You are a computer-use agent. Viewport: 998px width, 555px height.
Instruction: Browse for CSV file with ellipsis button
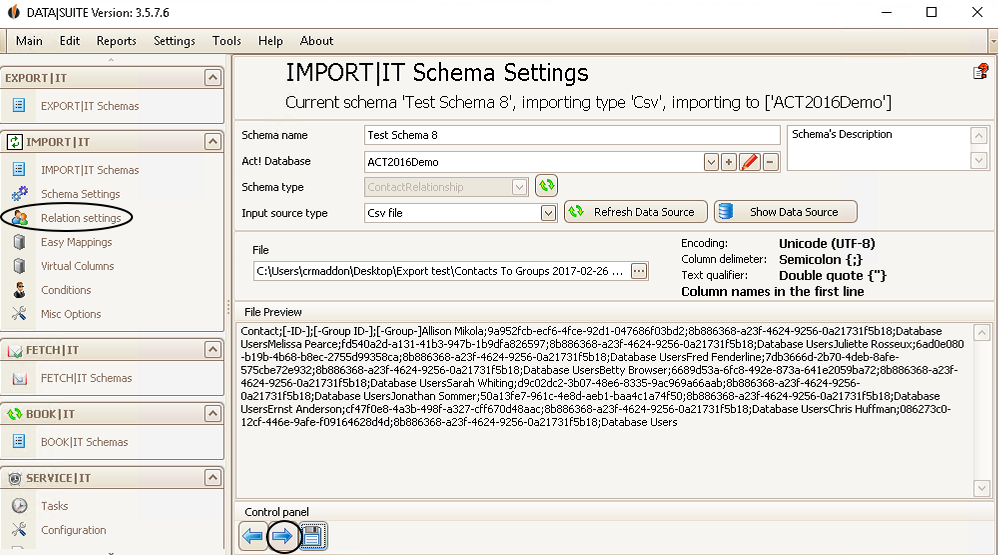638,271
